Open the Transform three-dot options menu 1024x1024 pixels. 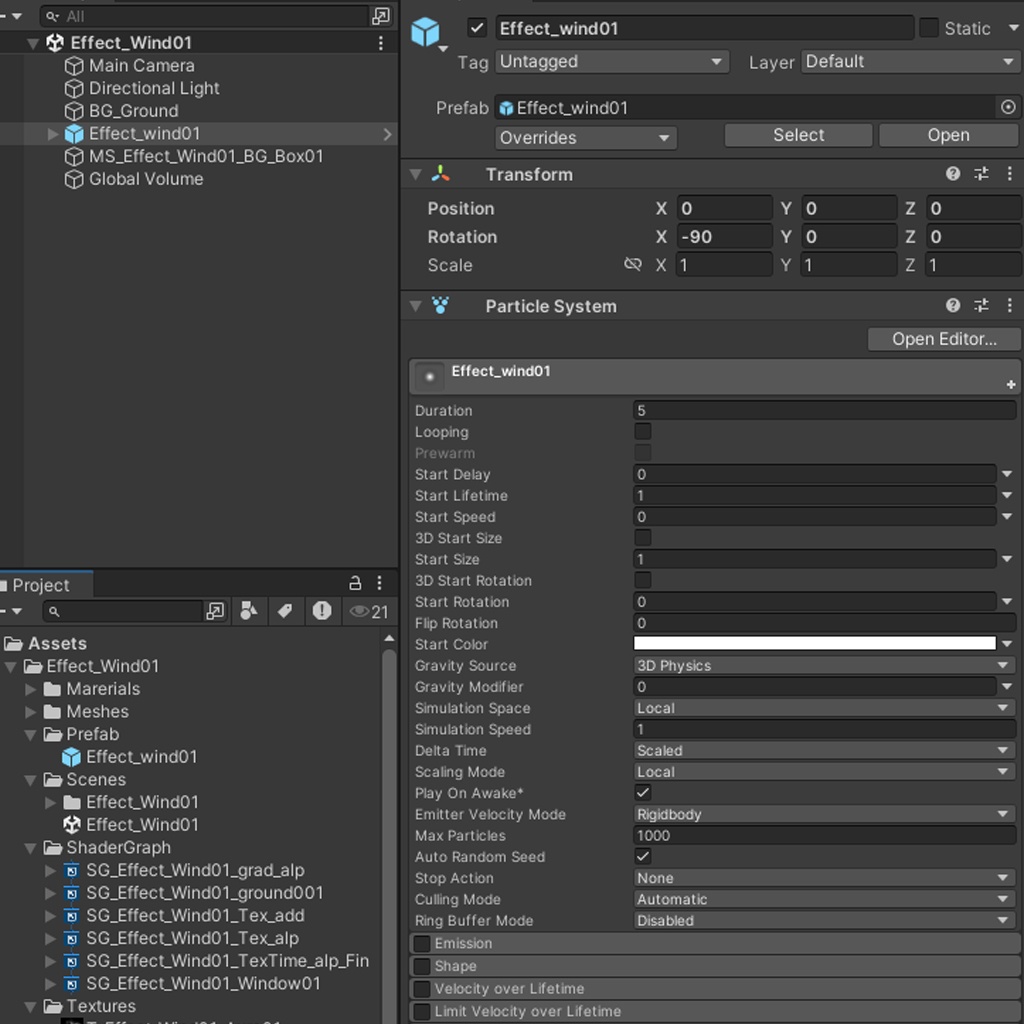click(1010, 173)
